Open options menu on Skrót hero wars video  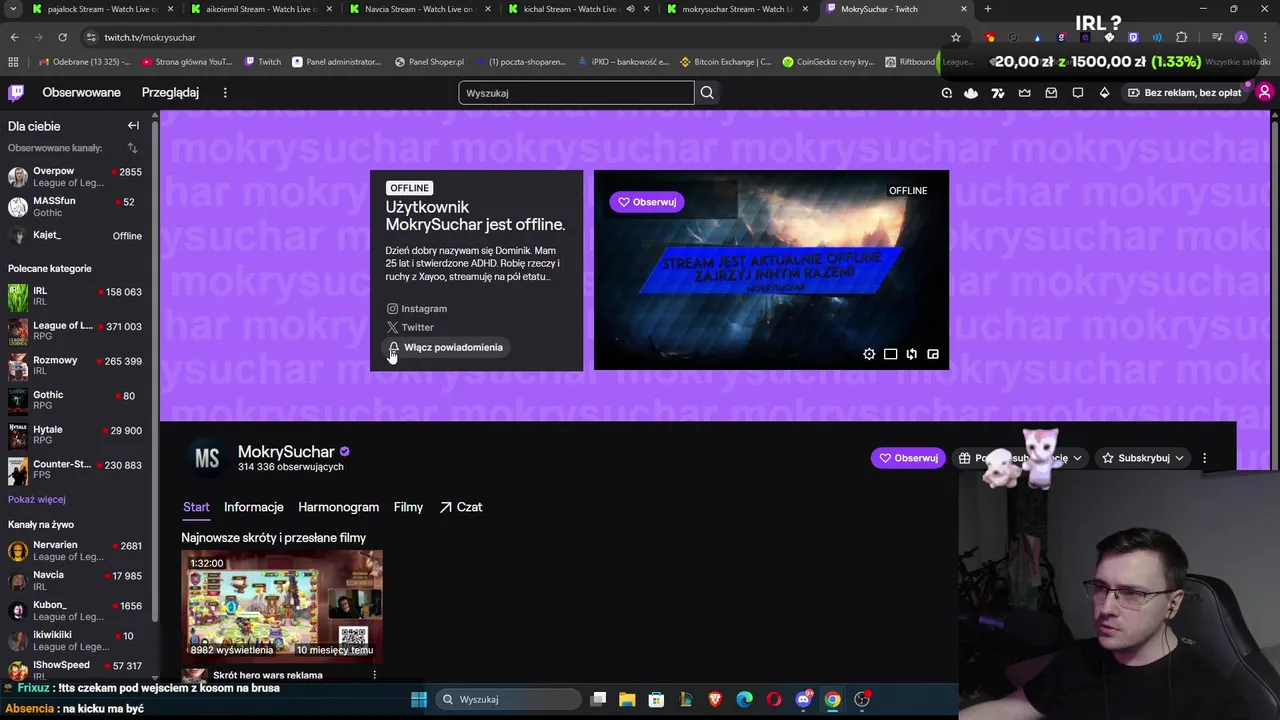coord(374,675)
